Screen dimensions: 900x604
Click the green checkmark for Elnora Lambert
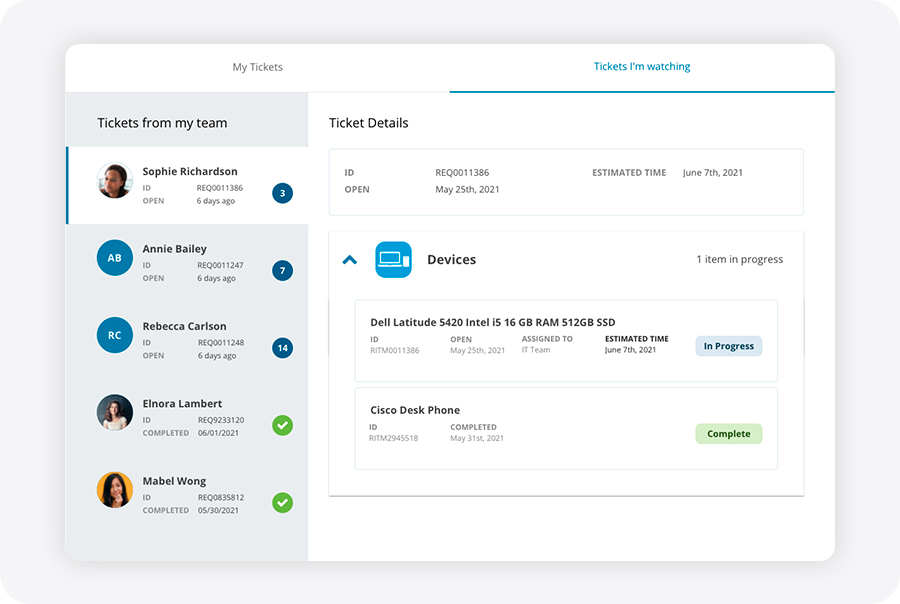tap(282, 425)
